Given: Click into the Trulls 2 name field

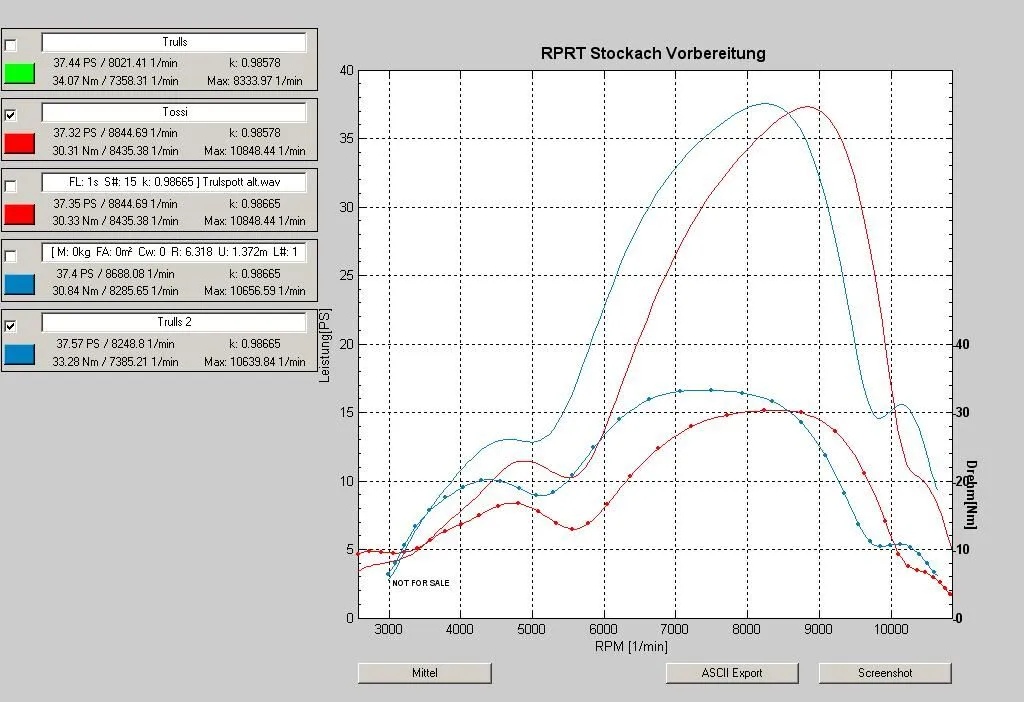Looking at the screenshot, I should click(173, 323).
